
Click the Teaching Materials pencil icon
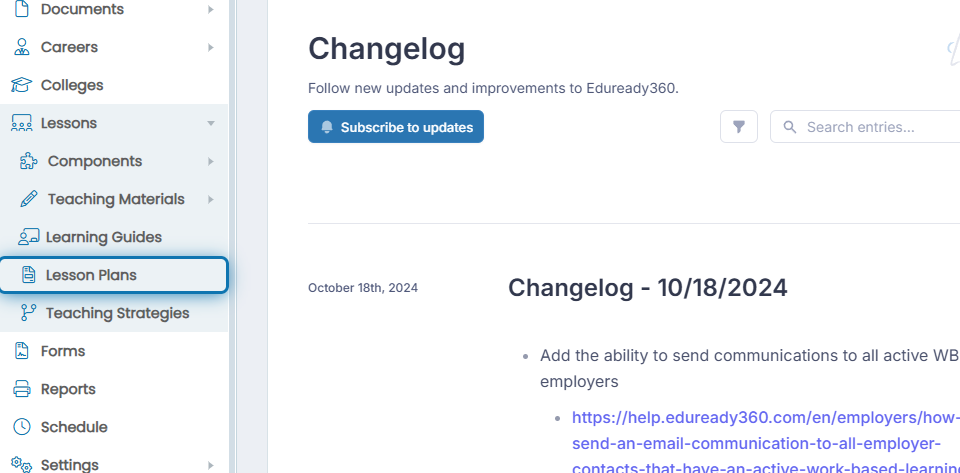(x=28, y=199)
